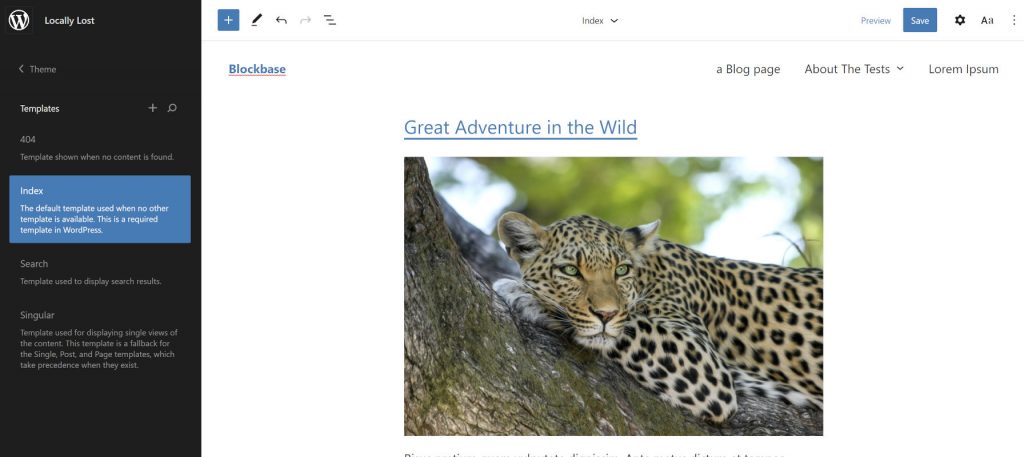This screenshot has height=457, width=1024.
Task: Add a new template with plus icon
Action: coord(153,108)
